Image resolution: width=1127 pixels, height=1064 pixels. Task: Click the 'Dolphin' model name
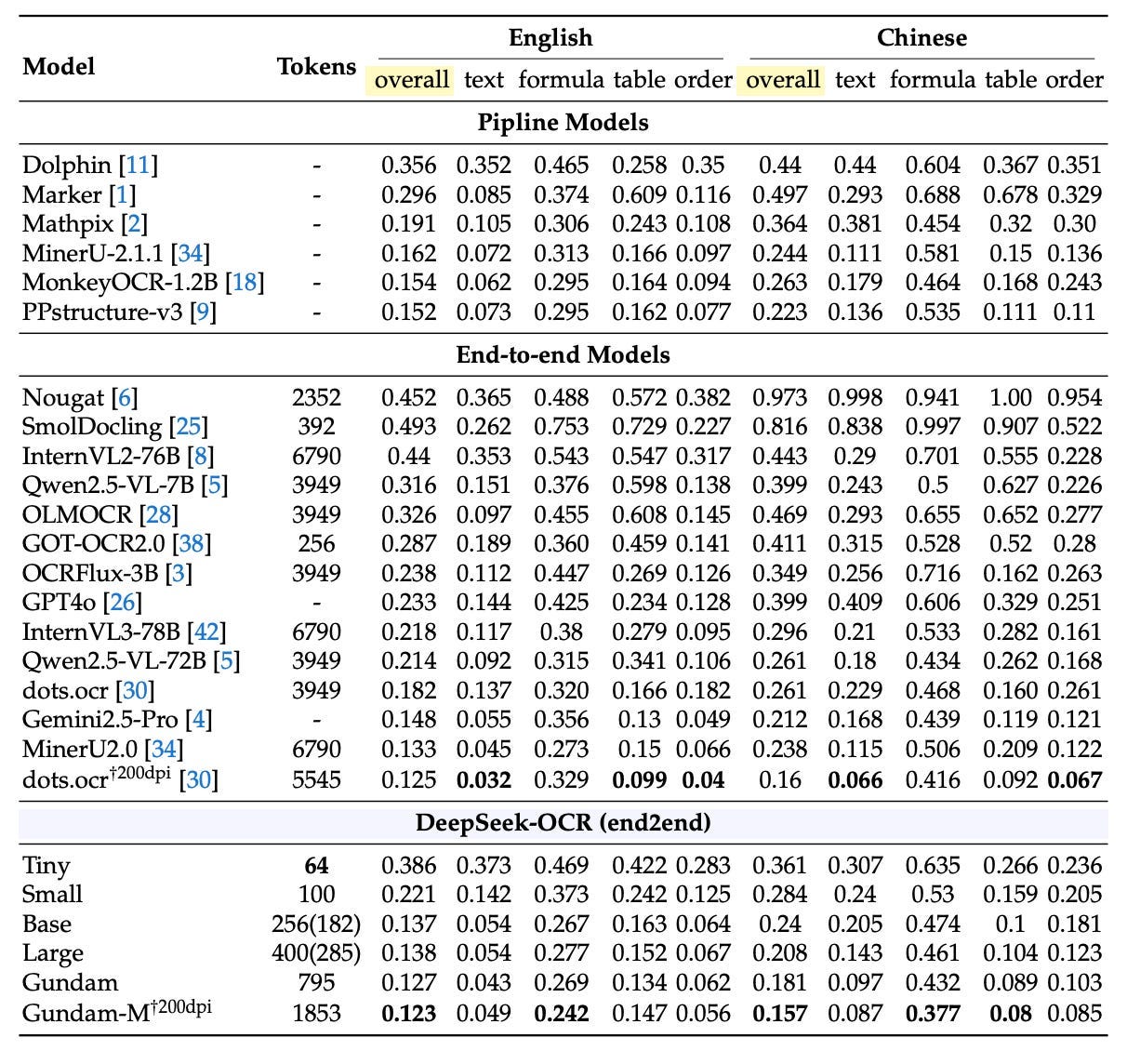coord(67,166)
